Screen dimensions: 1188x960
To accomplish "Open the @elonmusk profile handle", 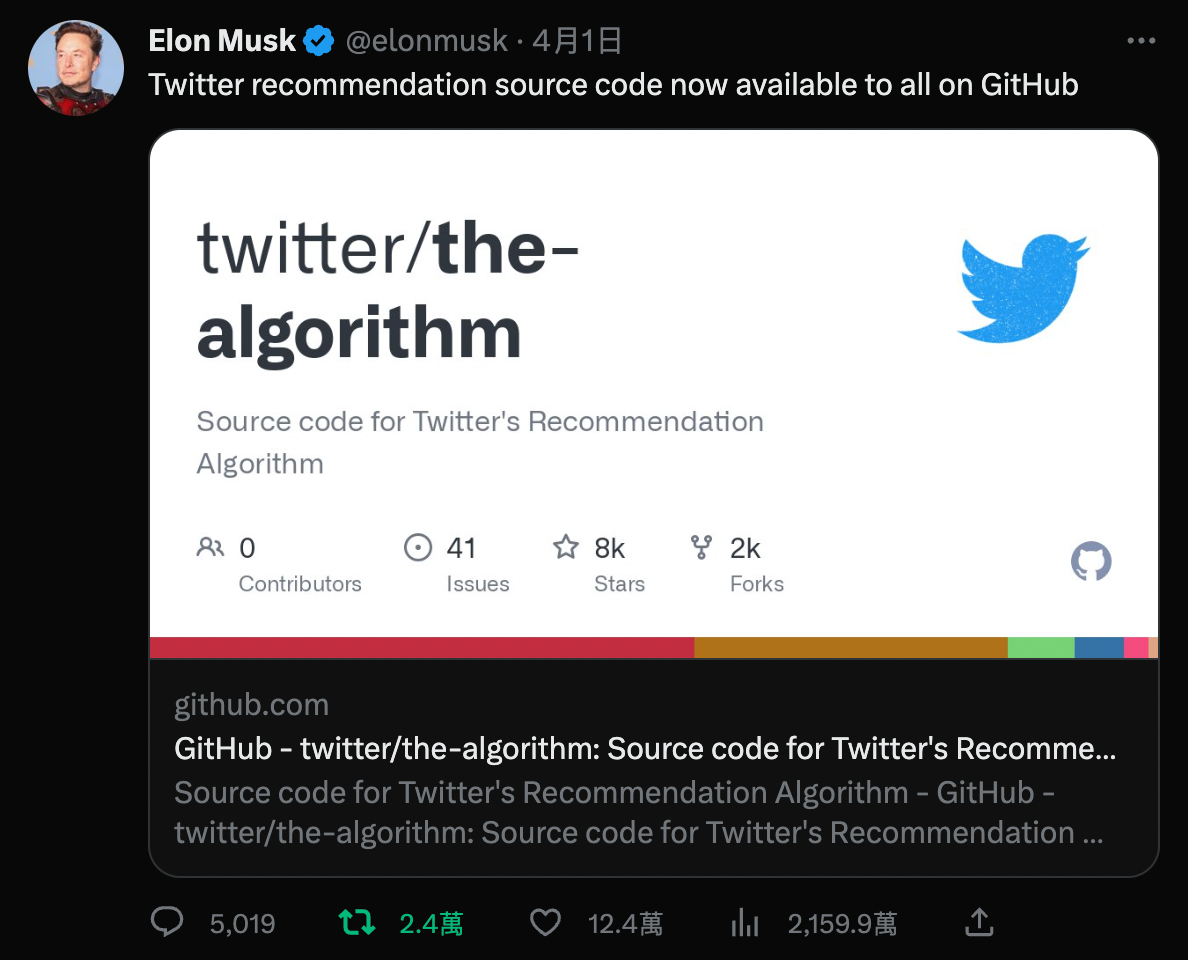I will point(426,41).
